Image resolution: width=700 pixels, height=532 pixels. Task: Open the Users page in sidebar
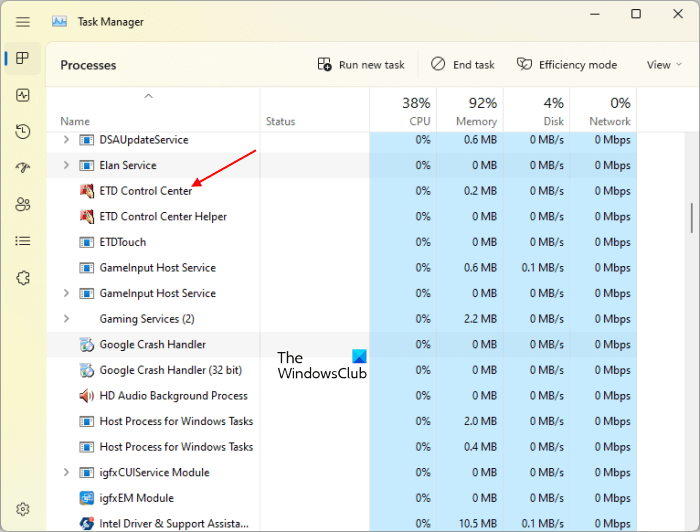23,204
